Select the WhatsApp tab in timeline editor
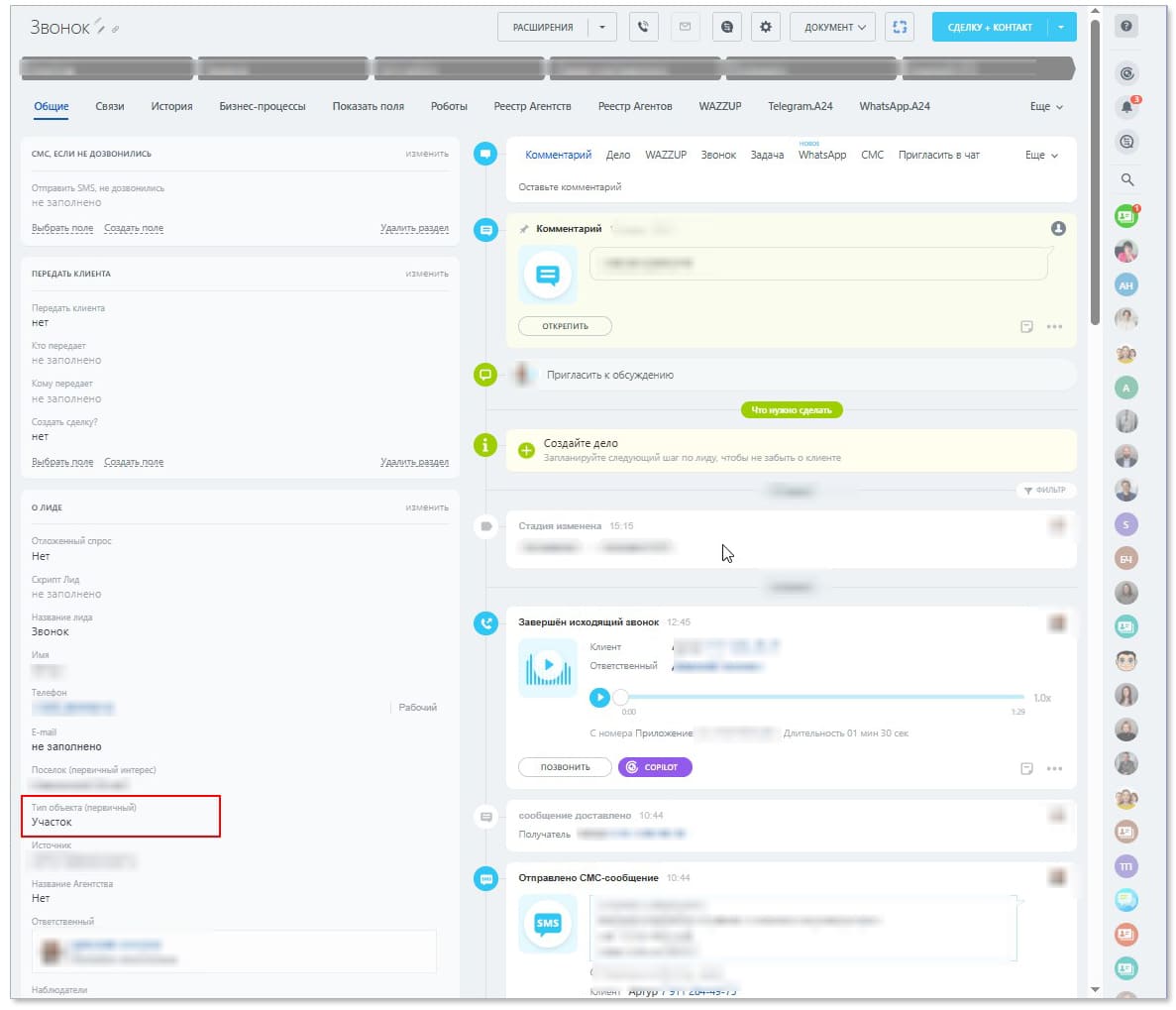Screen dimensions: 1176x1010 point(822,156)
